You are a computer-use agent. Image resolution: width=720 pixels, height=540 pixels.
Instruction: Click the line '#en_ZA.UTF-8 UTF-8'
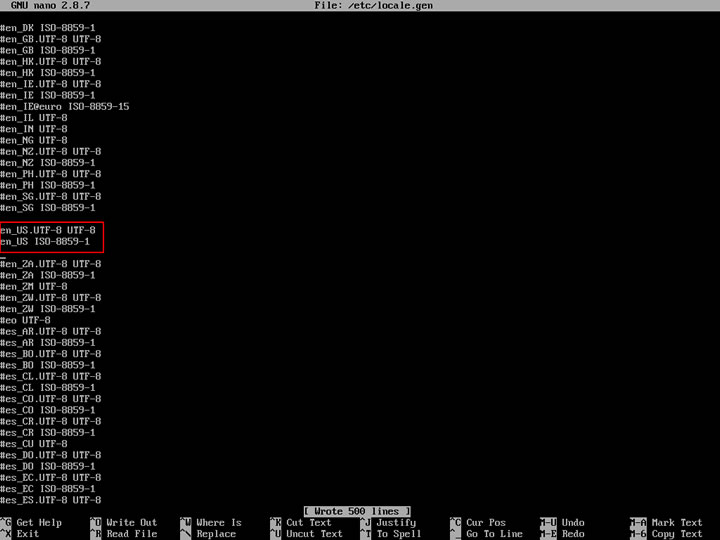(51, 264)
